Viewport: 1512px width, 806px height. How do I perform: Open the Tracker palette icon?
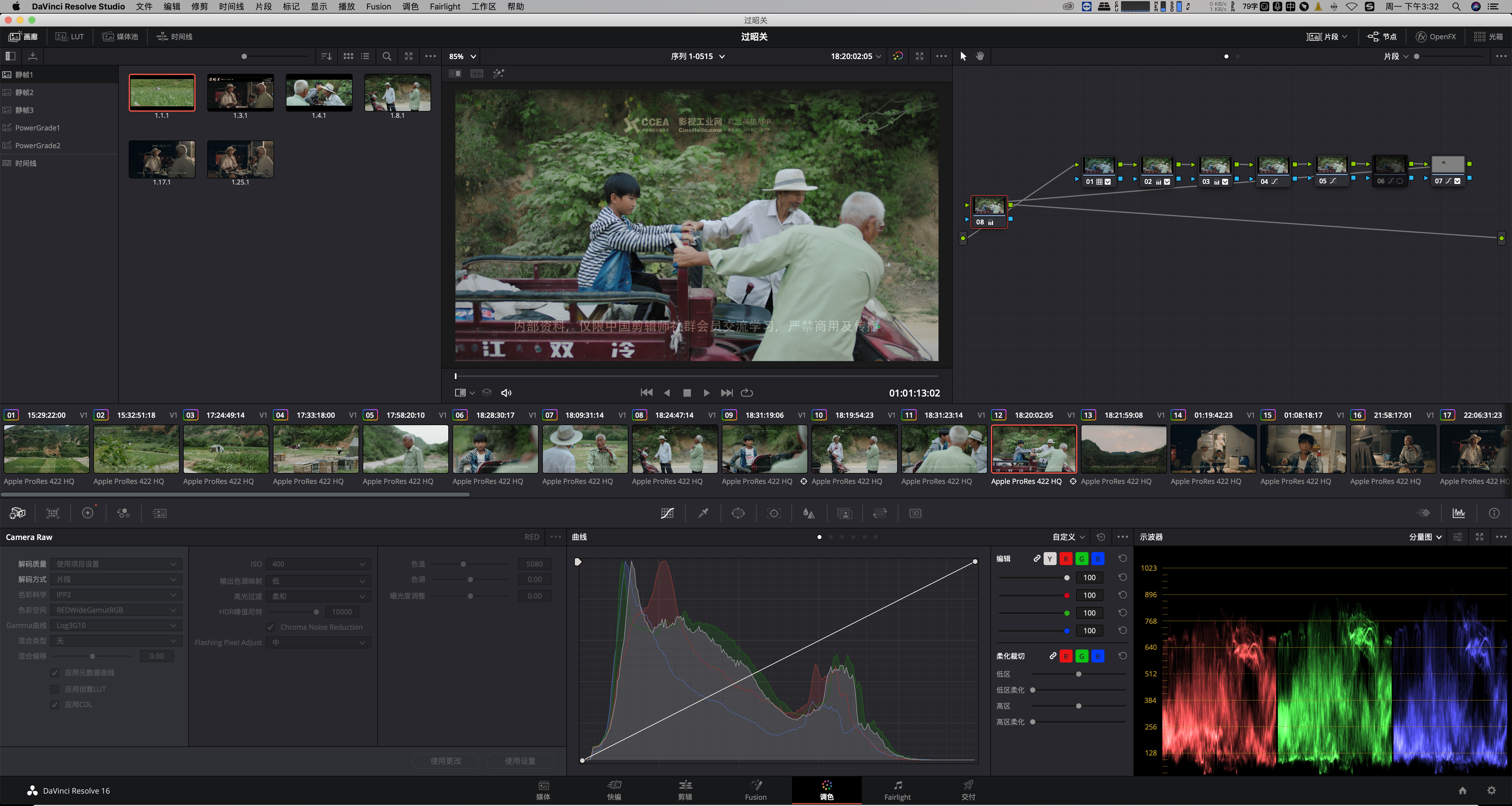[x=774, y=513]
